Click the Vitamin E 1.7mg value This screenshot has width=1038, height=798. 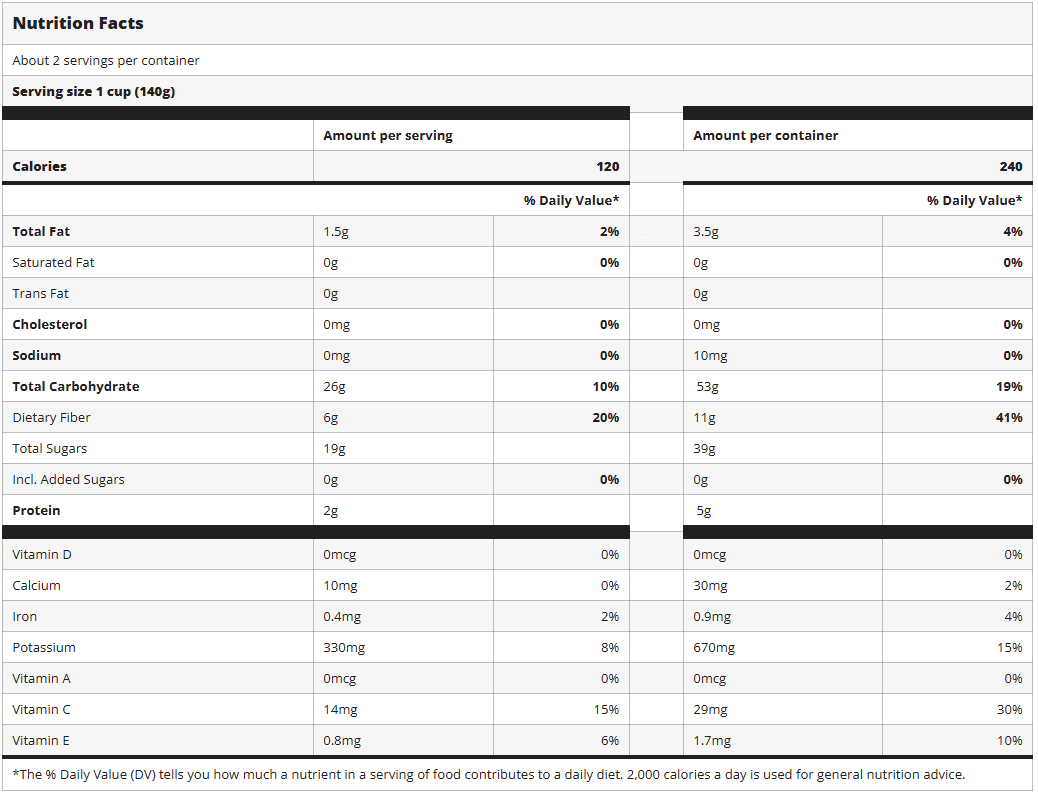click(x=710, y=741)
